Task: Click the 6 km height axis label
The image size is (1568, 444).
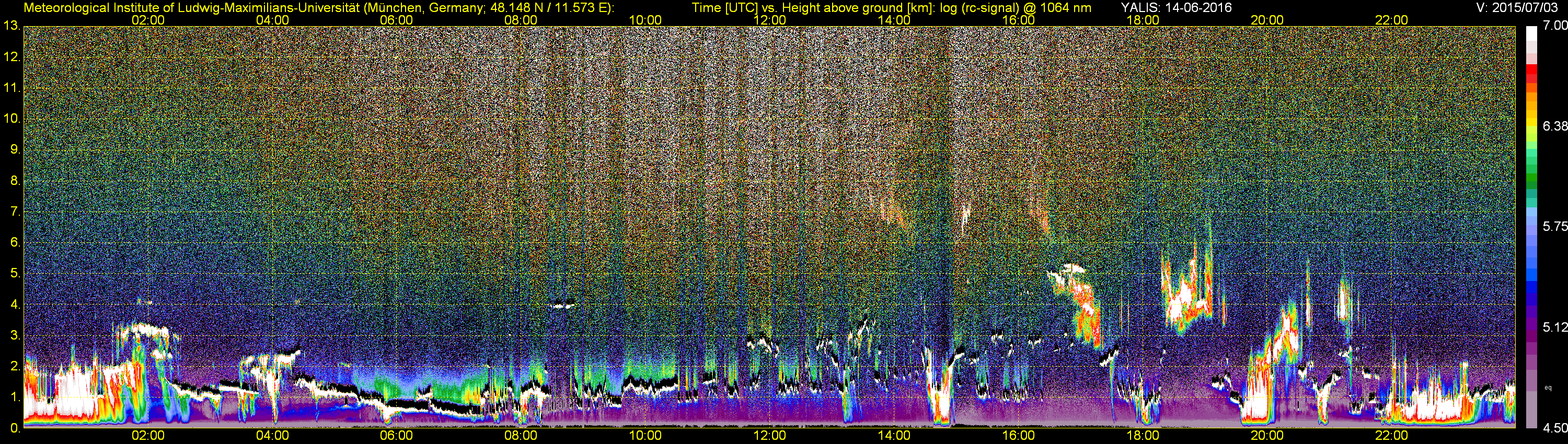Action: [x=15, y=243]
